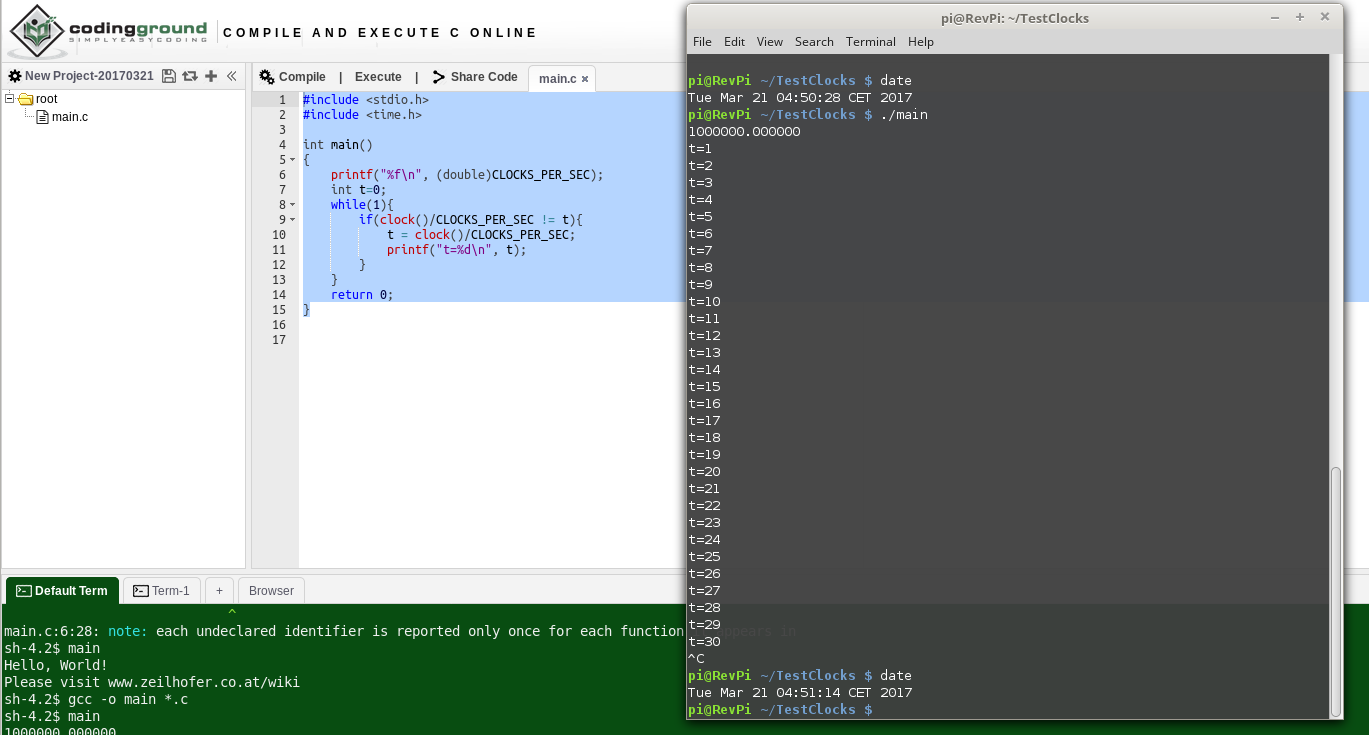Click the RevPi terminal title bar text
1369x735 pixels.
pyautogui.click(x=1015, y=18)
